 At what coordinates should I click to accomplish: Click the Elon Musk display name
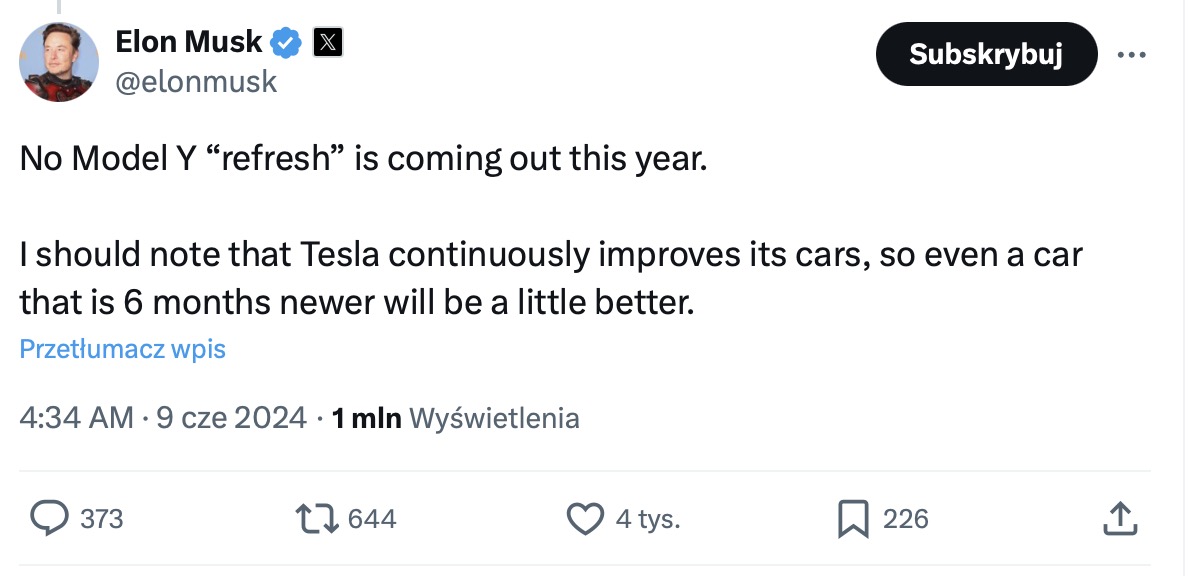186,41
